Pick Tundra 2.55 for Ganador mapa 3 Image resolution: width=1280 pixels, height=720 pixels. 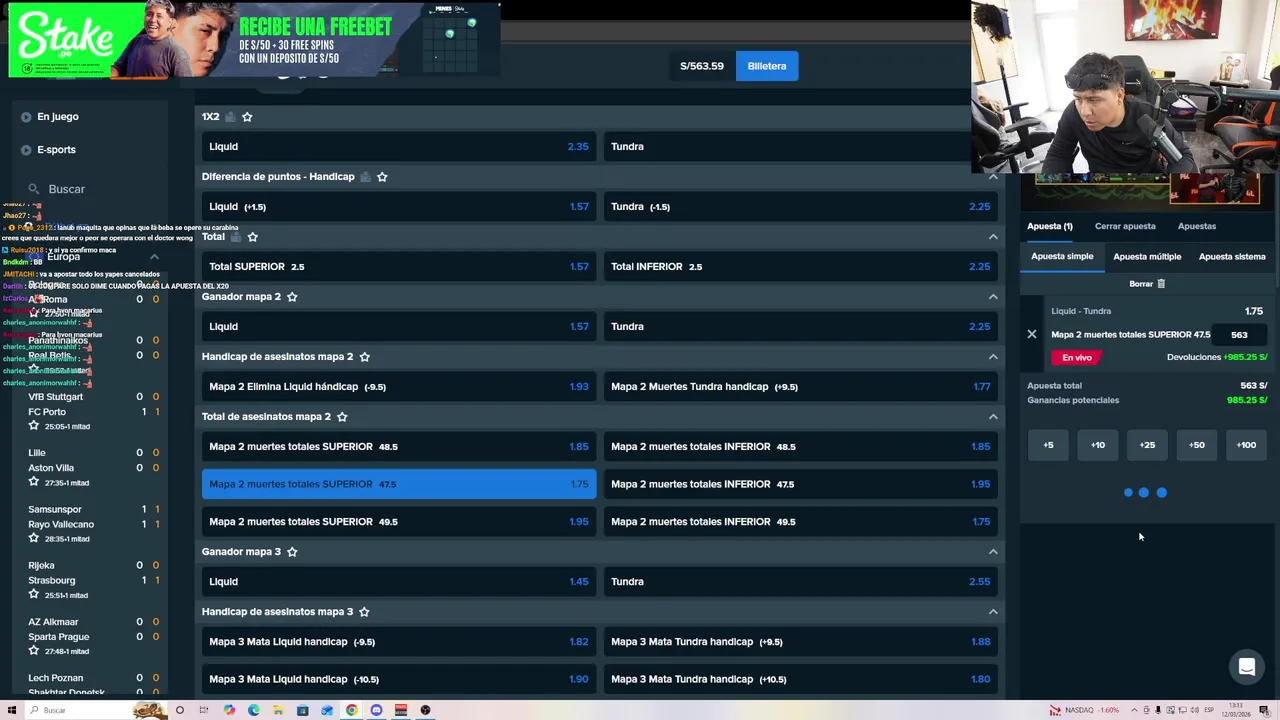800,582
